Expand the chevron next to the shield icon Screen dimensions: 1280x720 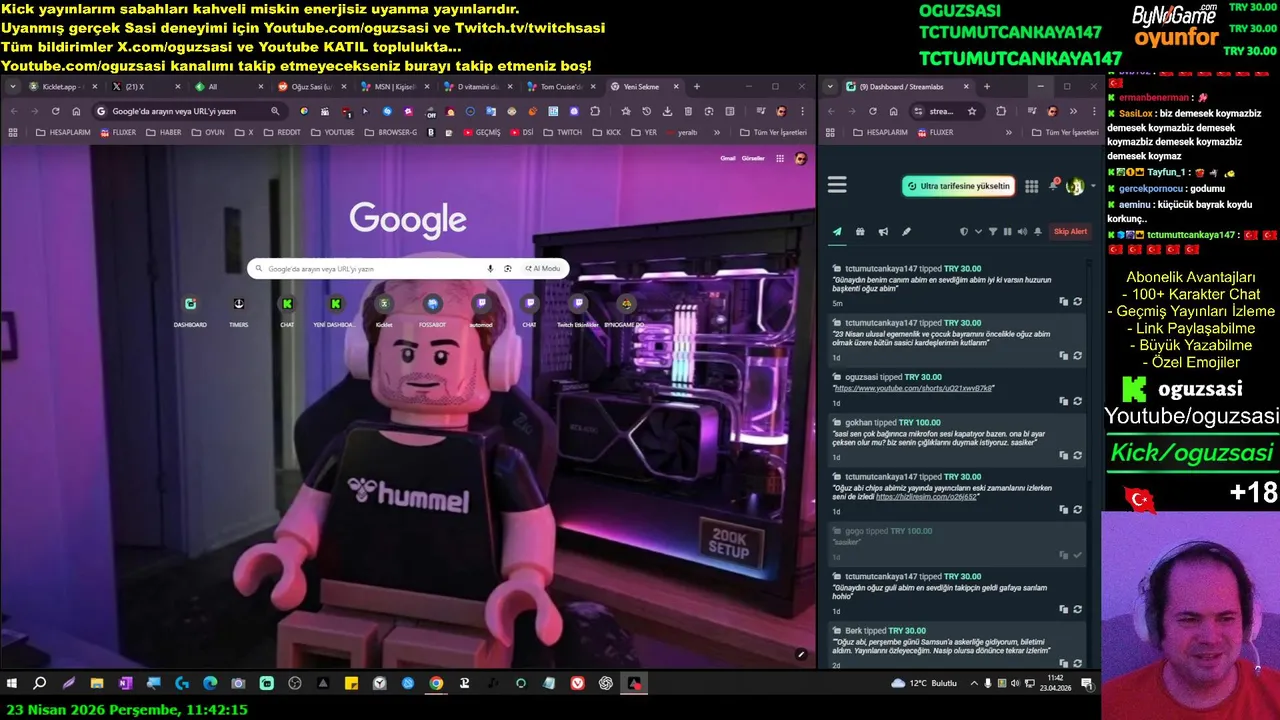click(978, 232)
